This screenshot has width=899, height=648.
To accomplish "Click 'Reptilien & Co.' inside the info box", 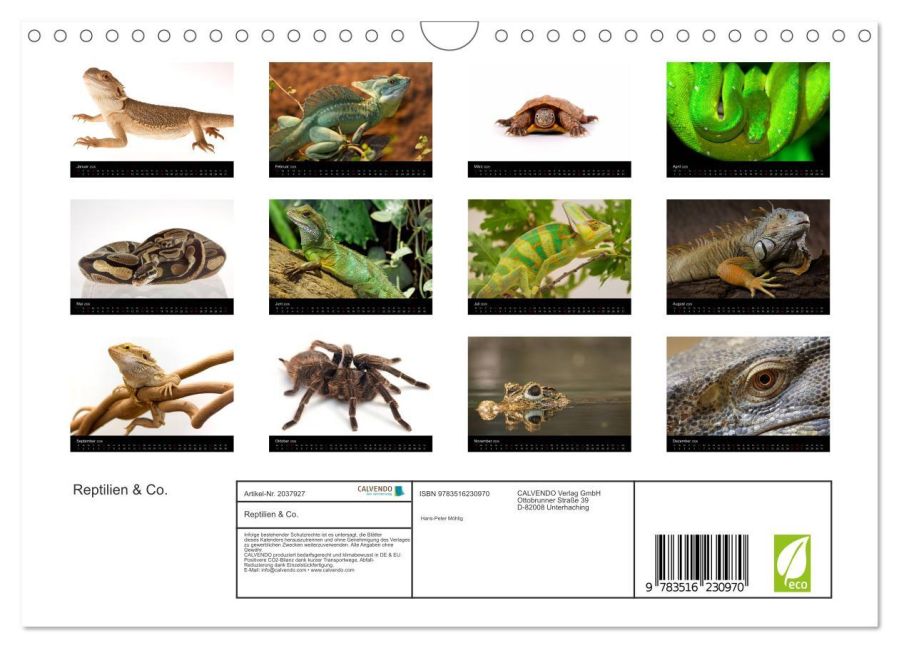I will coord(271,514).
